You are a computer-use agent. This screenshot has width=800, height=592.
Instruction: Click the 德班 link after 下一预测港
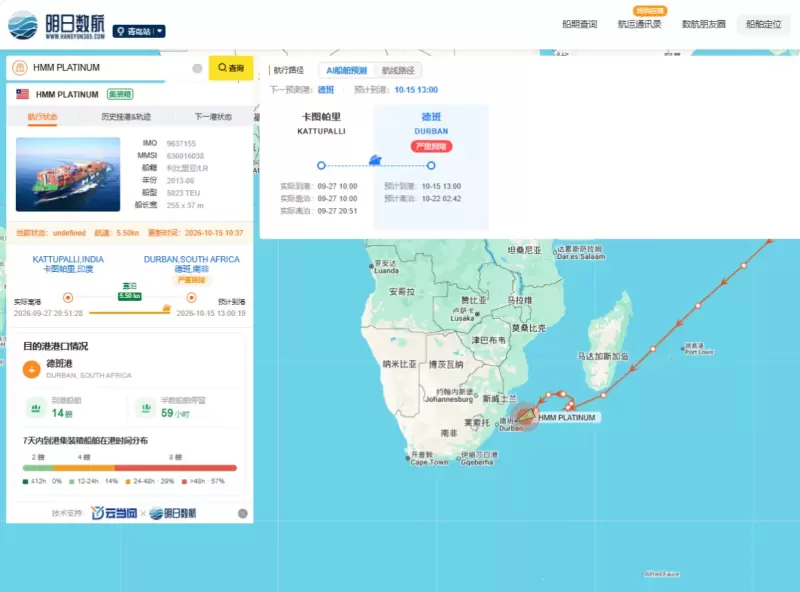326,90
